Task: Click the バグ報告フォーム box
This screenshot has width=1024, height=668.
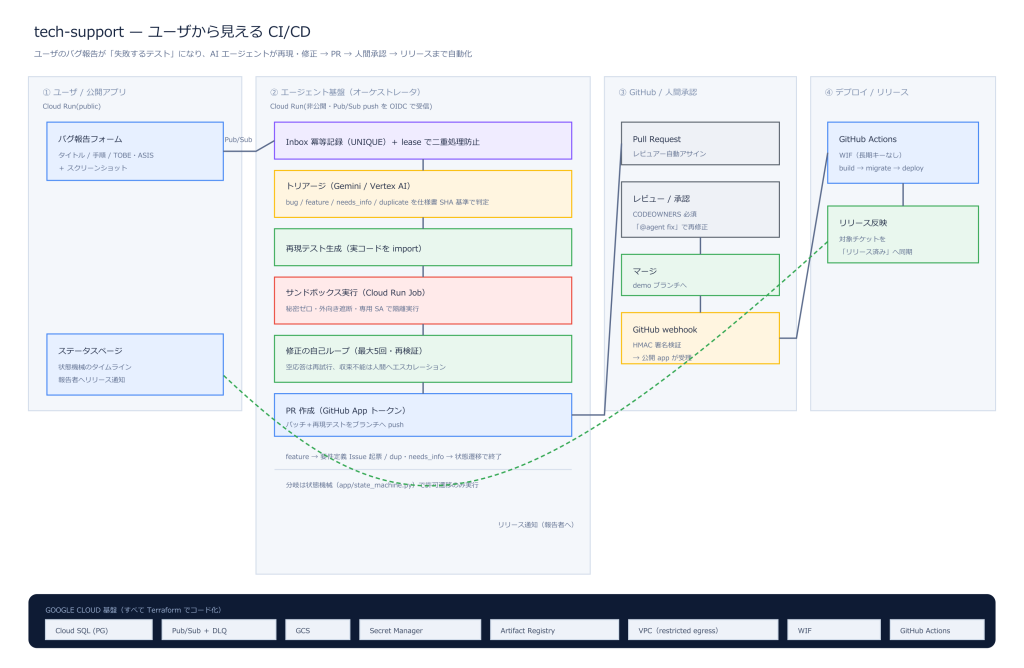Action: click(135, 151)
